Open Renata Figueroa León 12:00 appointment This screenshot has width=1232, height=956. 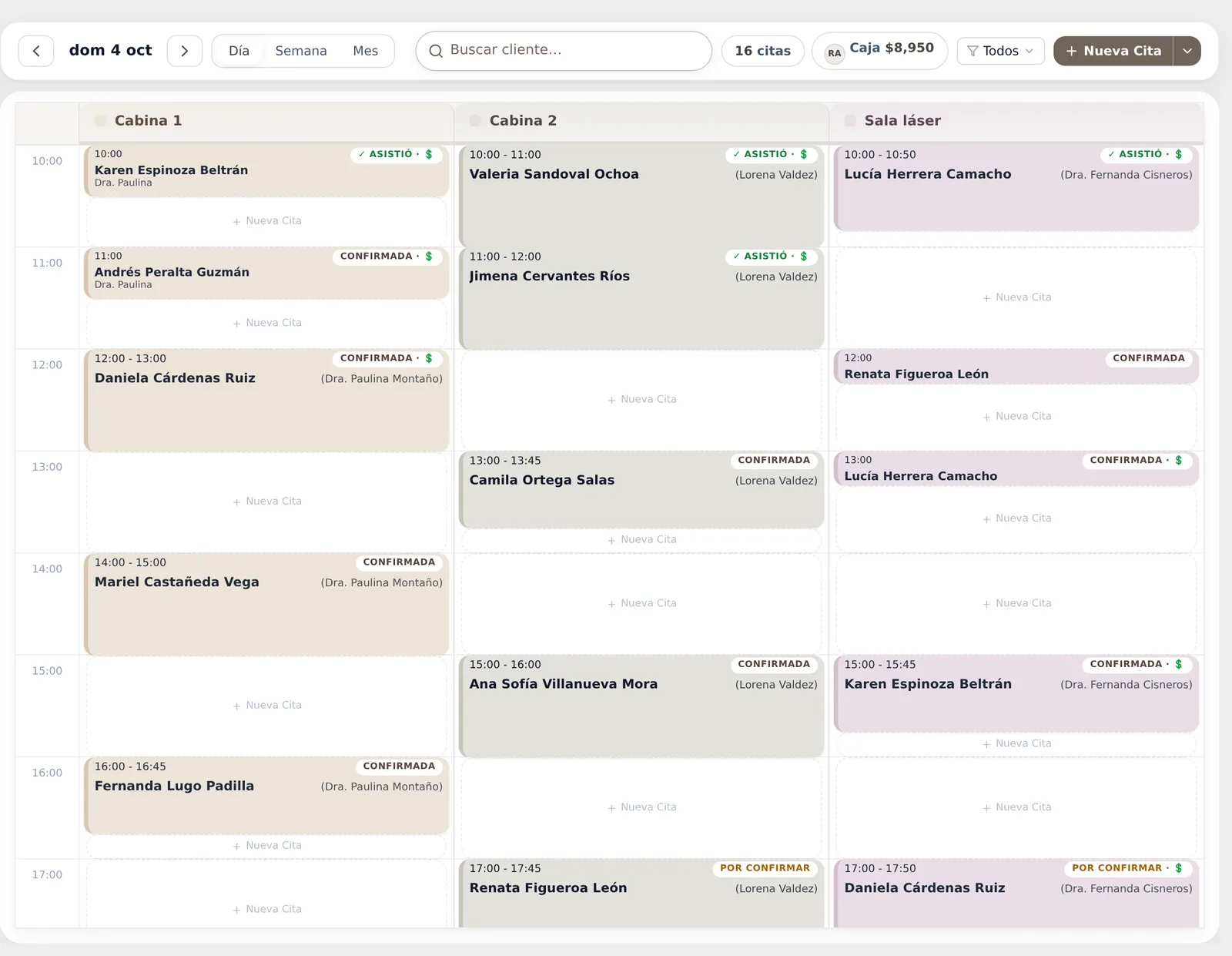click(x=1016, y=367)
